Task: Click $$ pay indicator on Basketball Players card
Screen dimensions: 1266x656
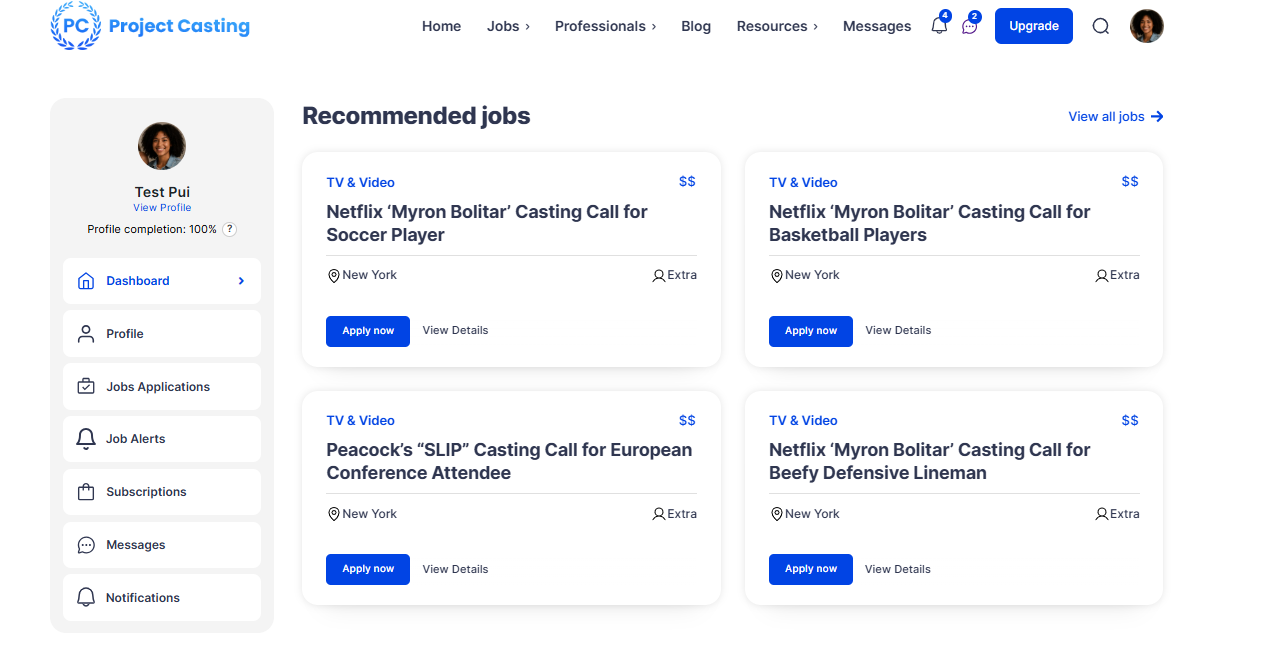Action: 1130,181
